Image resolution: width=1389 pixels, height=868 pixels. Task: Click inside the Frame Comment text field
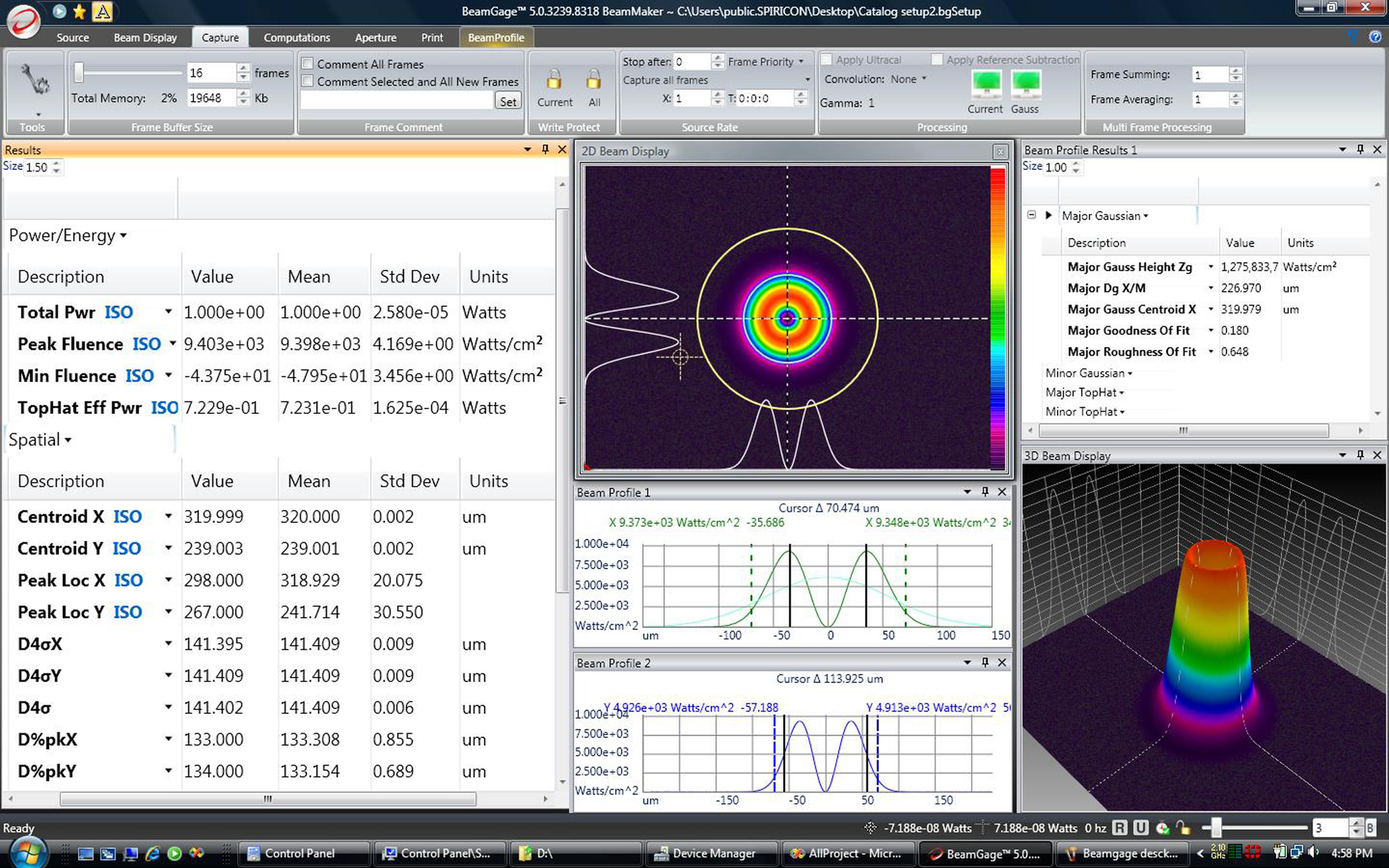click(394, 100)
